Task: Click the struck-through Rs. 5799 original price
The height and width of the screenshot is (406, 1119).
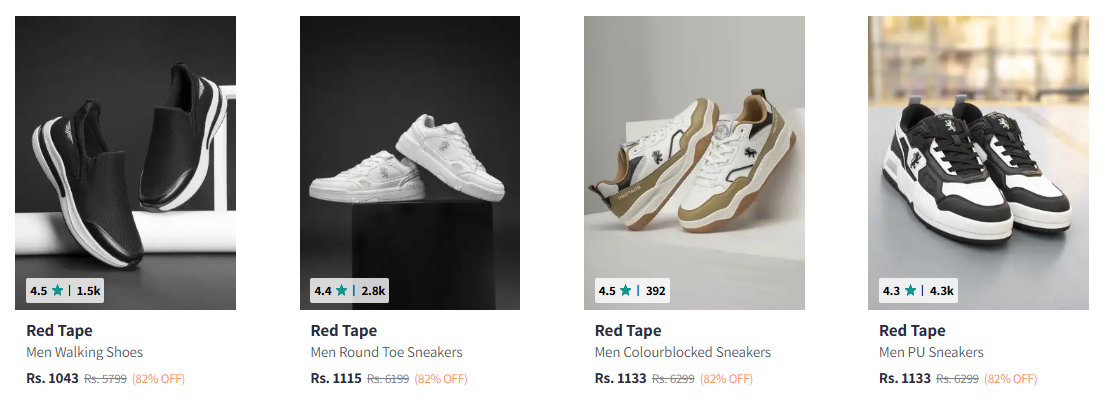Action: tap(105, 379)
